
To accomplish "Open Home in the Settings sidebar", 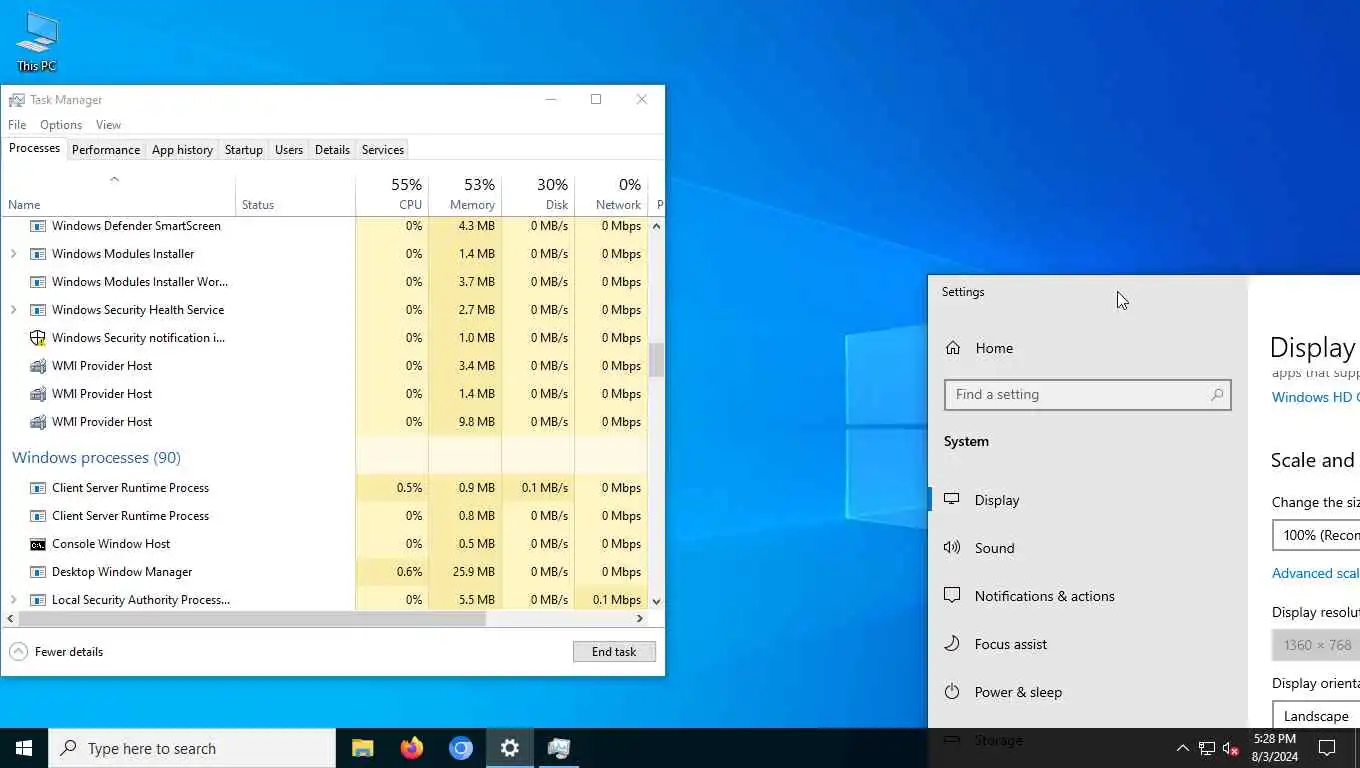I will coord(1087,348).
